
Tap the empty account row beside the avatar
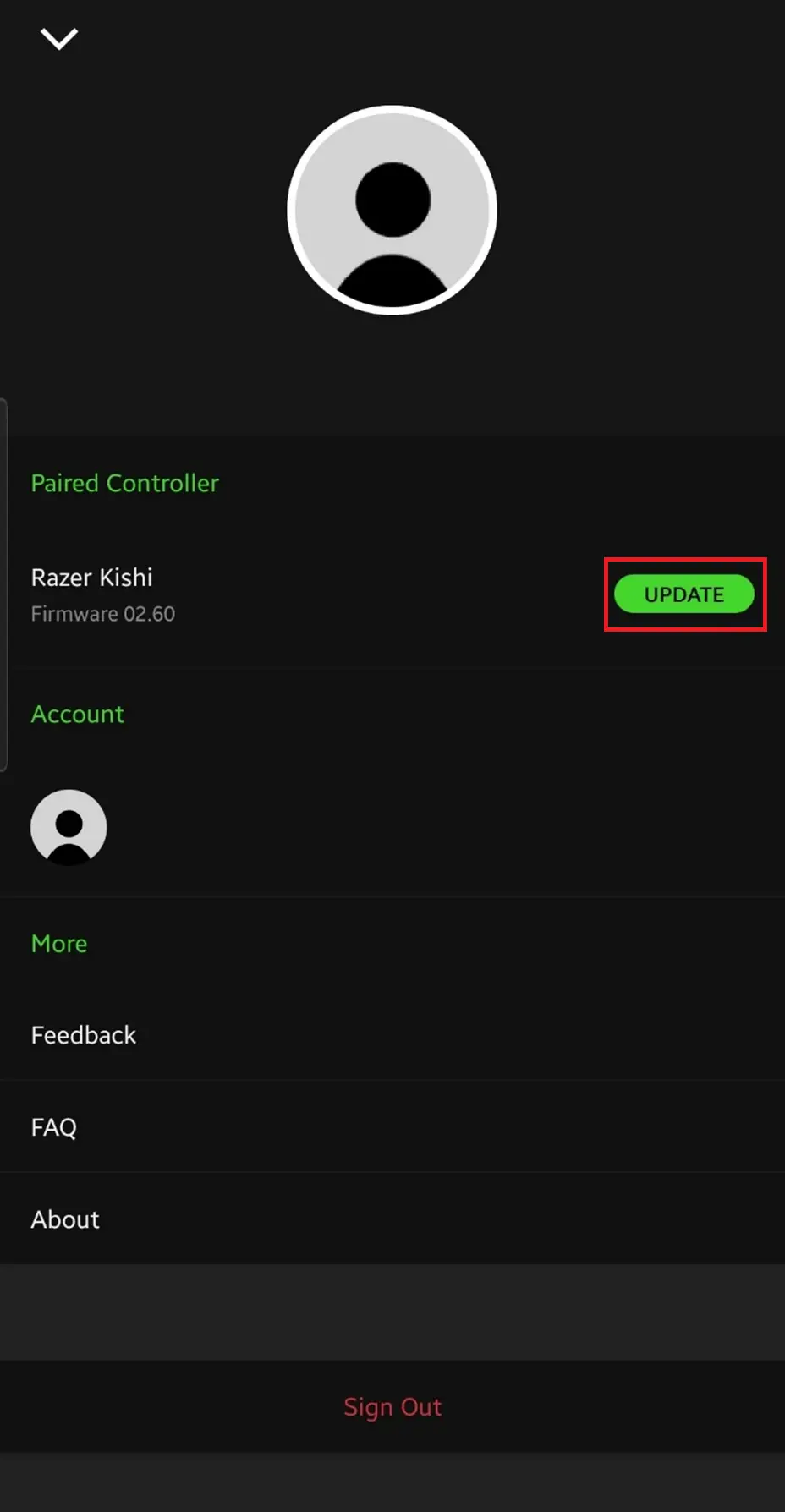(x=440, y=827)
